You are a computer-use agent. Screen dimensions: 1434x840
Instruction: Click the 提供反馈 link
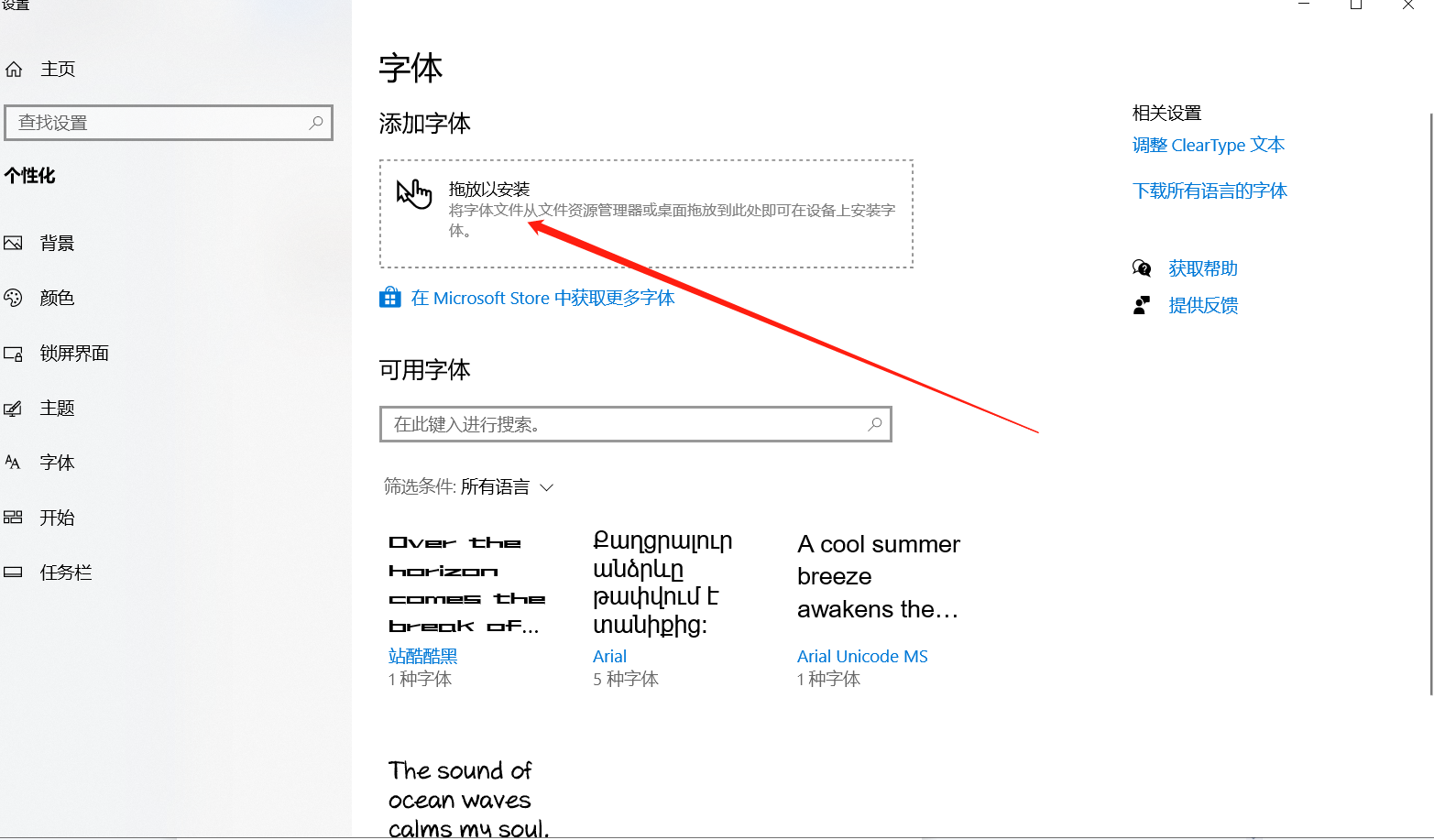1203,305
